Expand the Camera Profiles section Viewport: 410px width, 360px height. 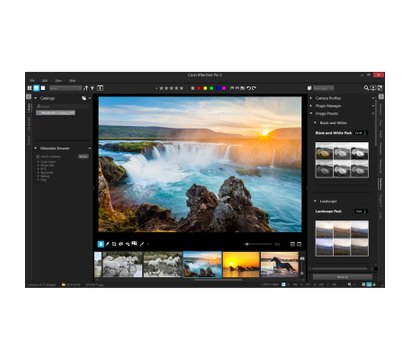311,98
